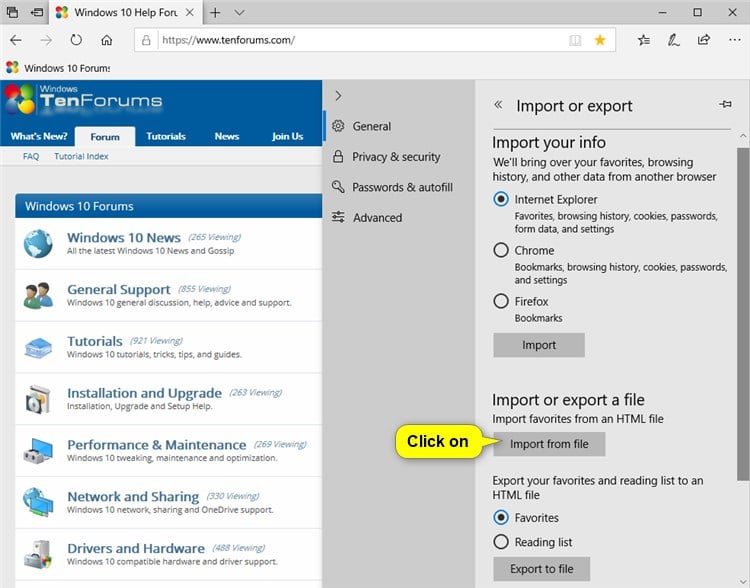Open Installation and Upgrade forum

coord(144,393)
